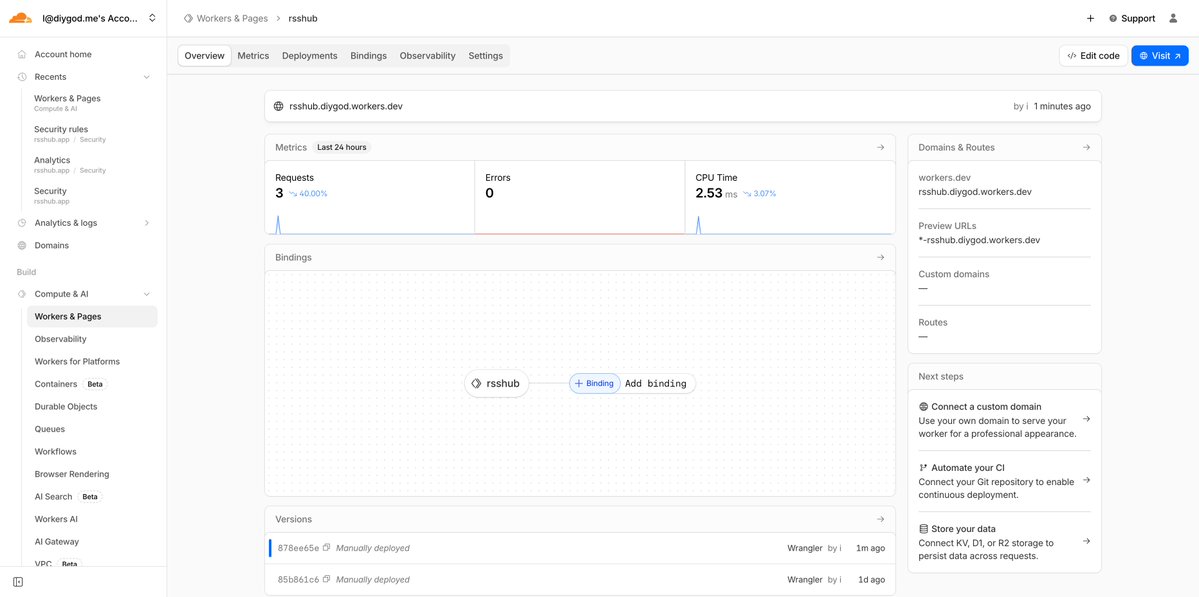Open Metrics panel arrow

[x=880, y=148]
